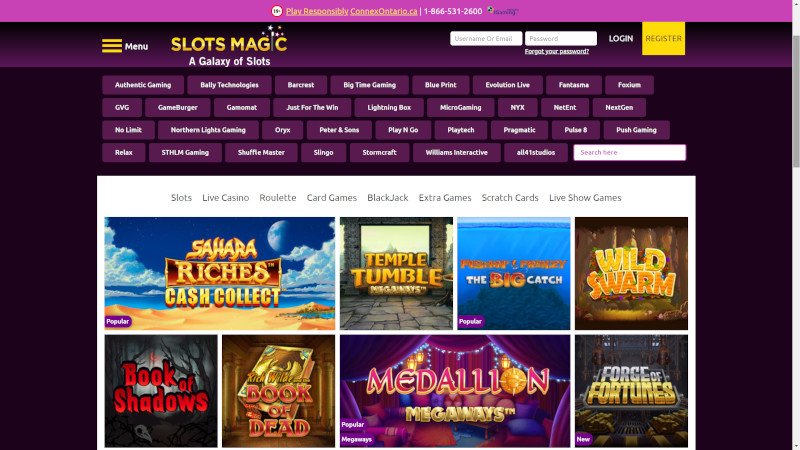This screenshot has height=450, width=800.
Task: Launch the Temple Tumble Megaways game tile
Action: tap(396, 273)
